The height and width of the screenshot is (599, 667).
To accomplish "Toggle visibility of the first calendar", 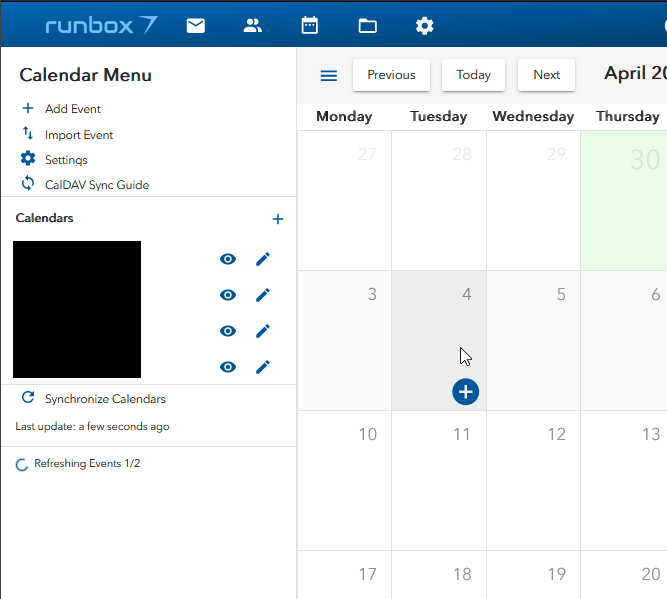I will [228, 259].
